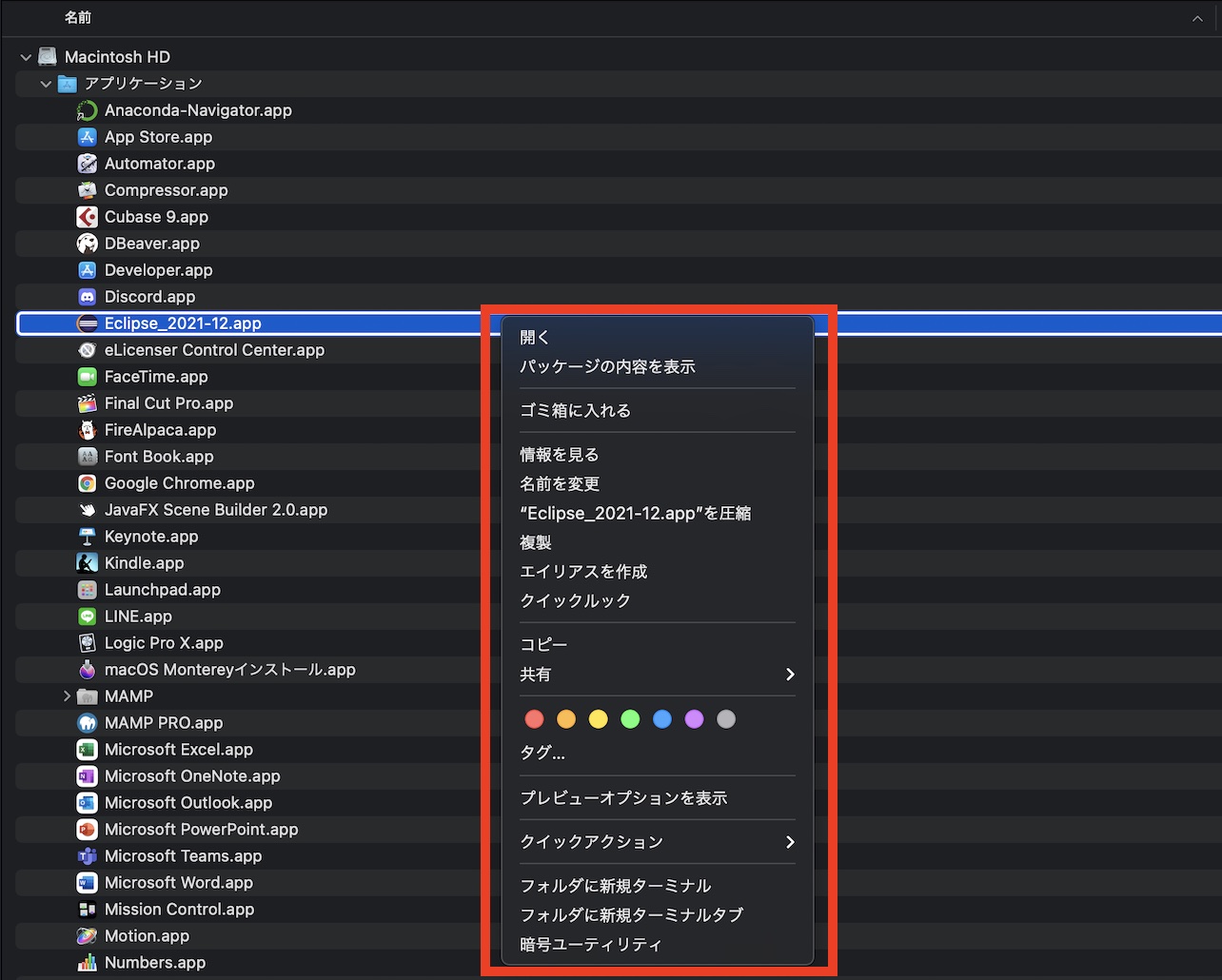Image resolution: width=1222 pixels, height=980 pixels.
Task: Click the LINE.app icon
Action: (x=87, y=617)
